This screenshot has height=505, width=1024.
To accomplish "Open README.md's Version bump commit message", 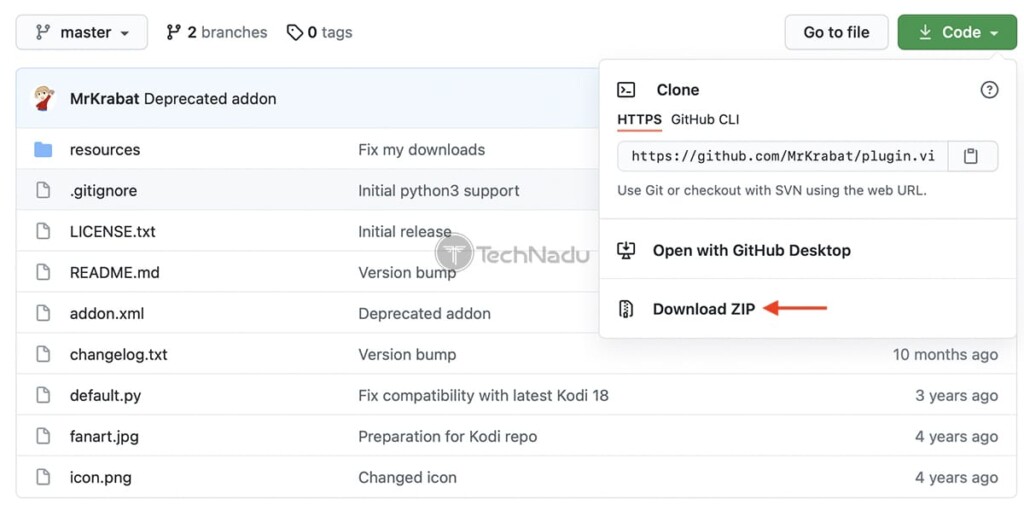I will coord(407,272).
